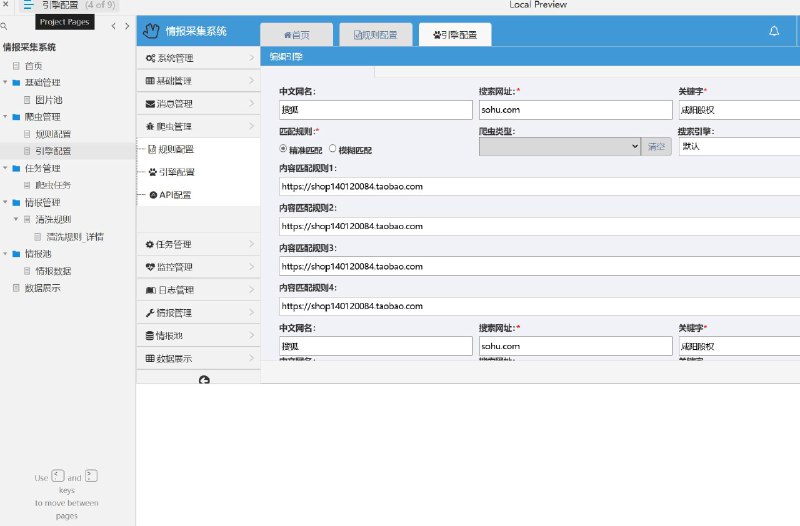
Task: Open 首页 page in tree
Action: click(34, 66)
